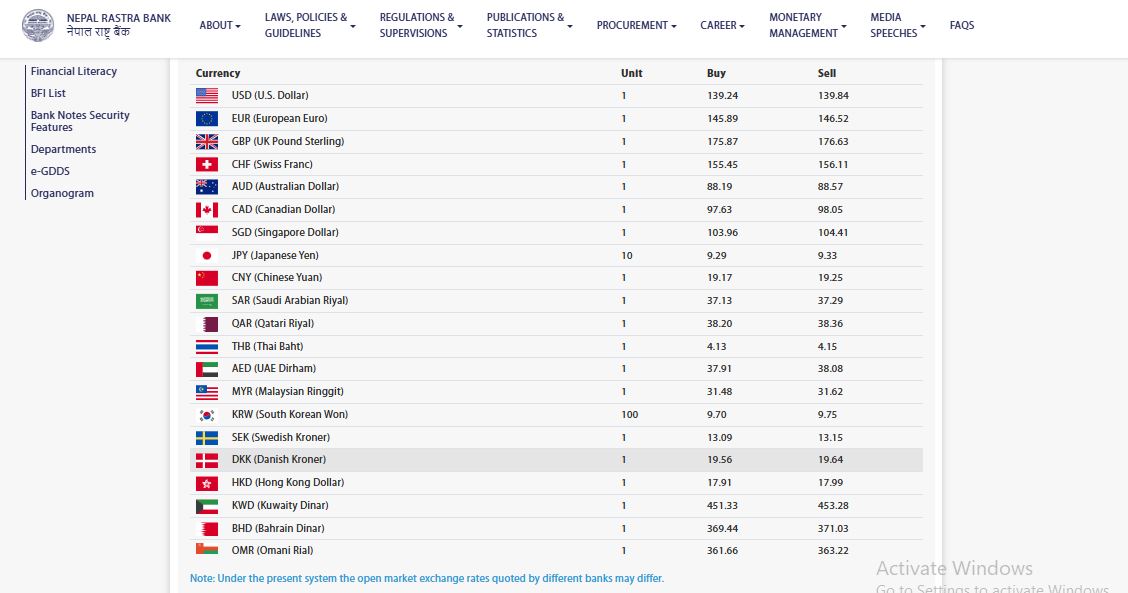This screenshot has width=1128, height=593.
Task: Select the CHF (Swiss Franc) label
Action: click(272, 164)
